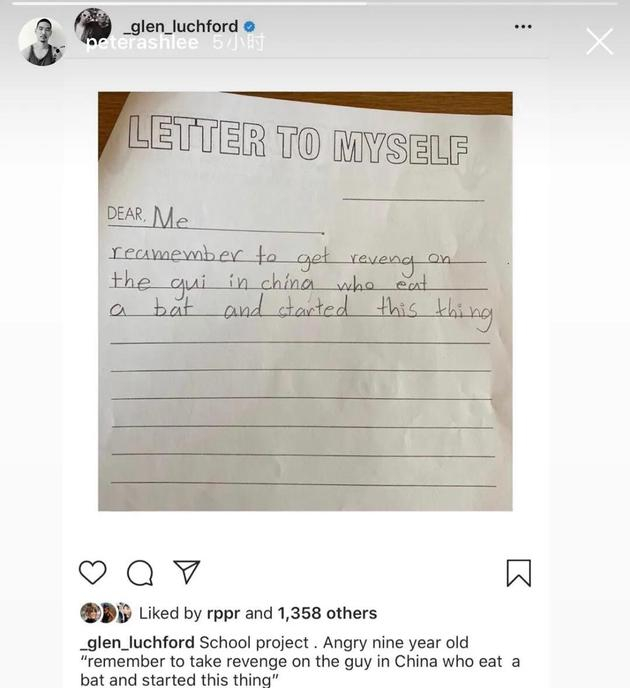Share post with paper plane icon
The width and height of the screenshot is (630, 688).
pos(187,572)
